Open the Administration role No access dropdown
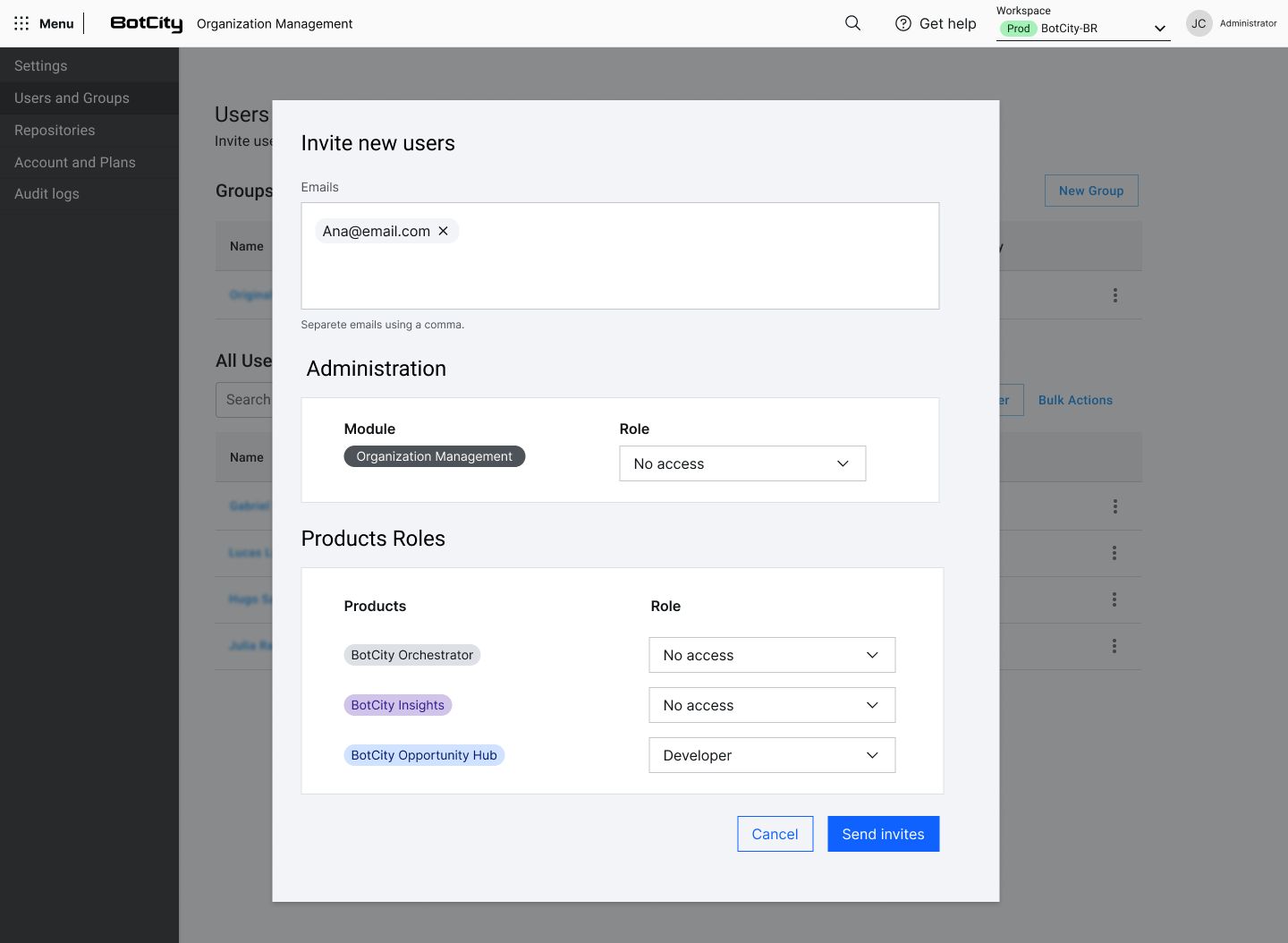This screenshot has width=1288, height=943. pos(741,463)
